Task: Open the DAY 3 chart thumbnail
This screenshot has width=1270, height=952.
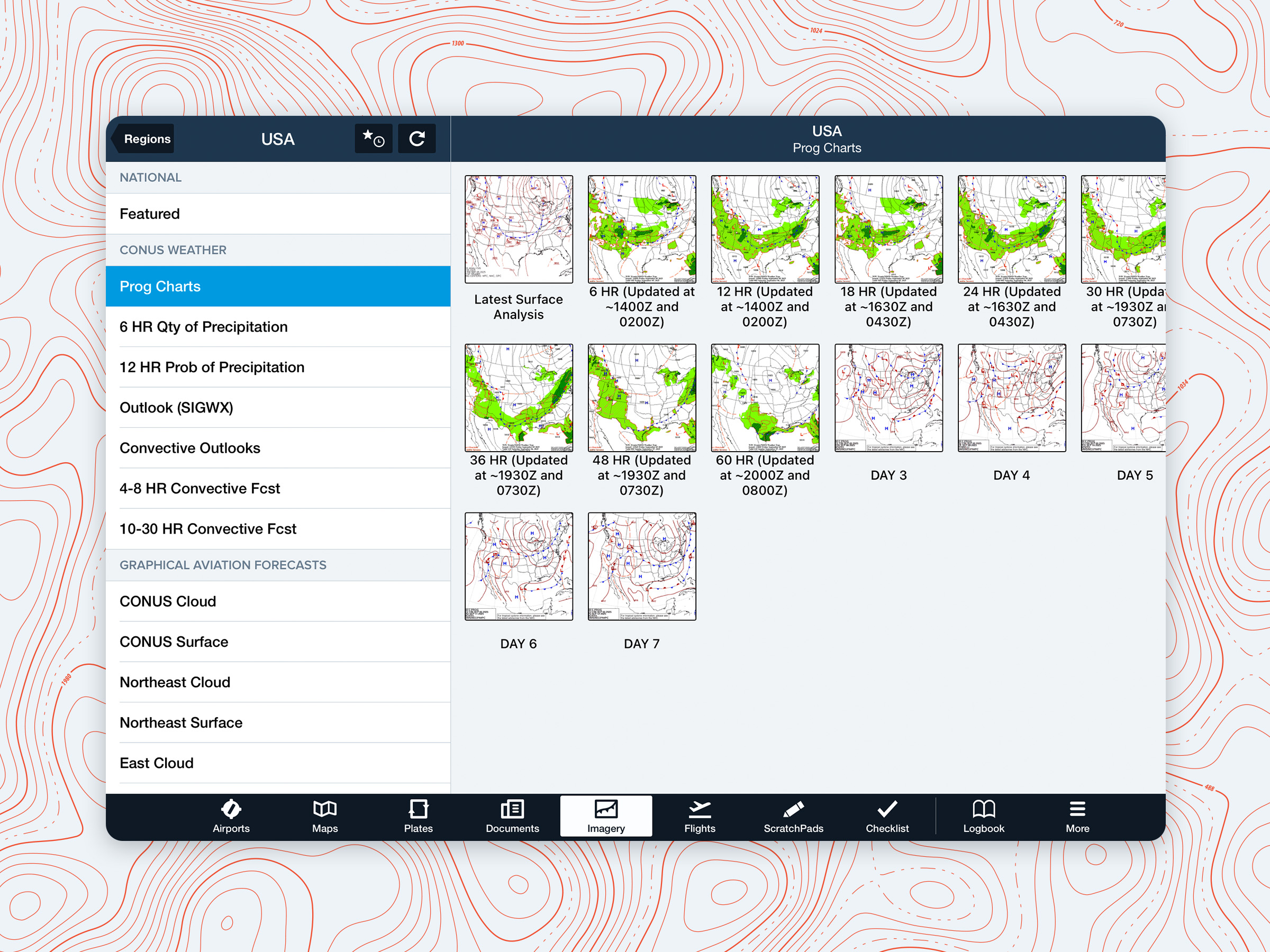Action: click(x=889, y=398)
